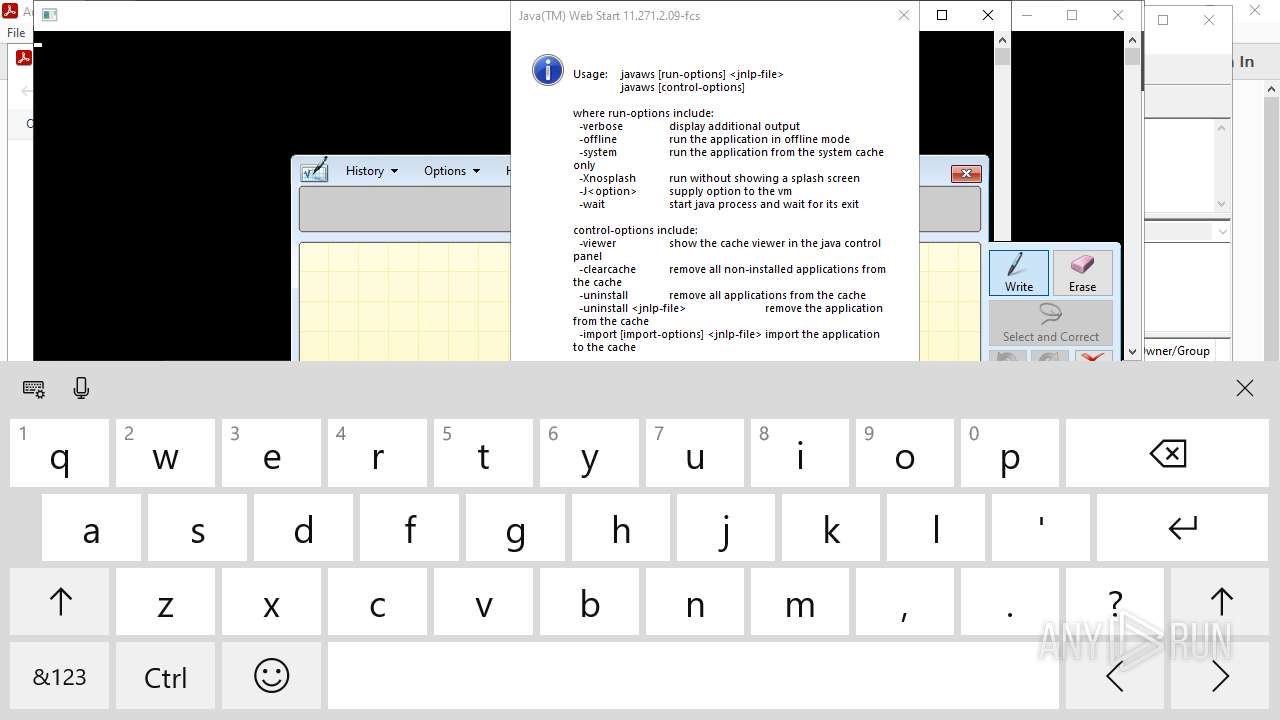Tap the p key

coord(1010,453)
